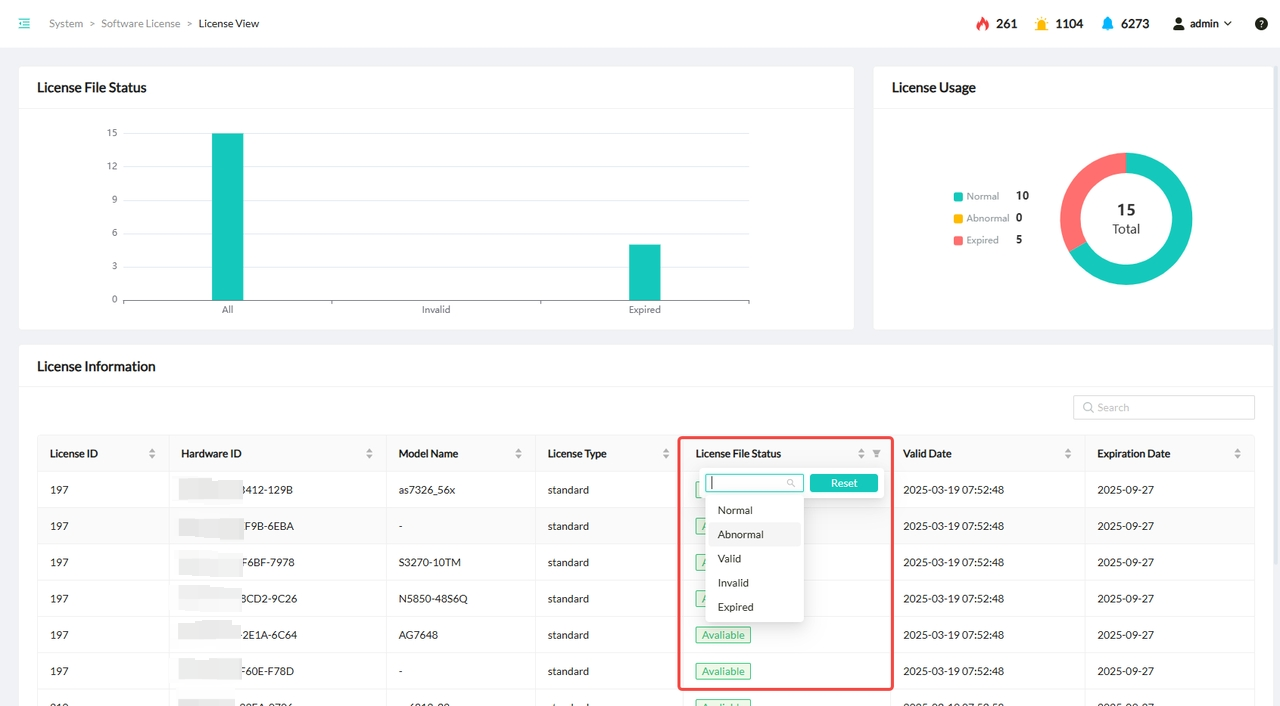The image size is (1280, 706).
Task: Select Invalid from the status filter list
Action: pyautogui.click(x=733, y=583)
